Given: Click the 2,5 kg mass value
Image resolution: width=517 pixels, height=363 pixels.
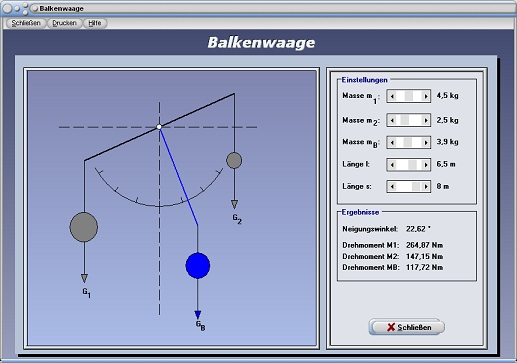Looking at the screenshot, I should pos(447,120).
